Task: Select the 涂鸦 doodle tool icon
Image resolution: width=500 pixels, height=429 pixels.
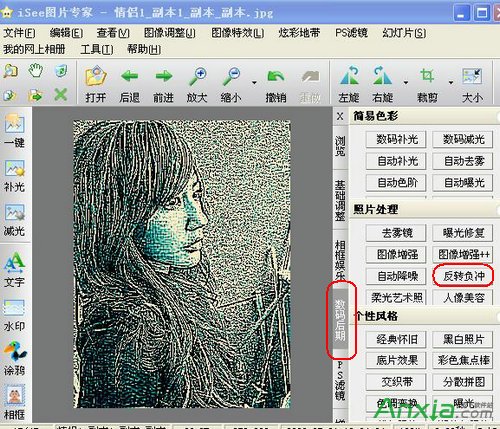Action: [x=14, y=351]
